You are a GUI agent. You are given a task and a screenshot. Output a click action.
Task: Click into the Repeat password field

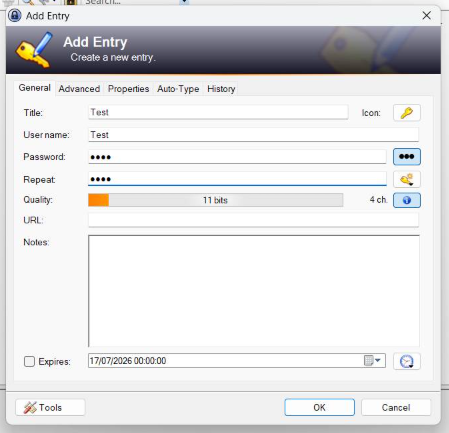tap(237, 179)
